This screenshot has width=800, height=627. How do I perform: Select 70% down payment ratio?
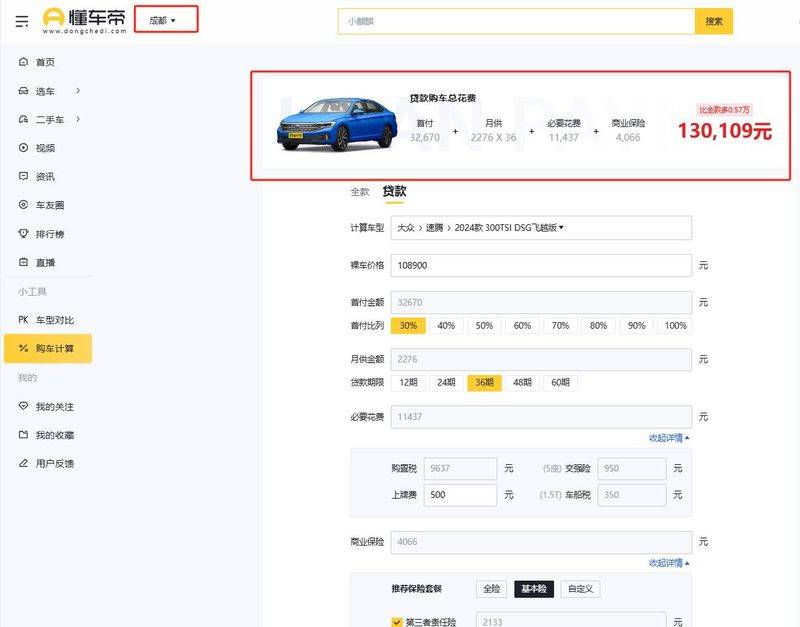click(x=560, y=325)
